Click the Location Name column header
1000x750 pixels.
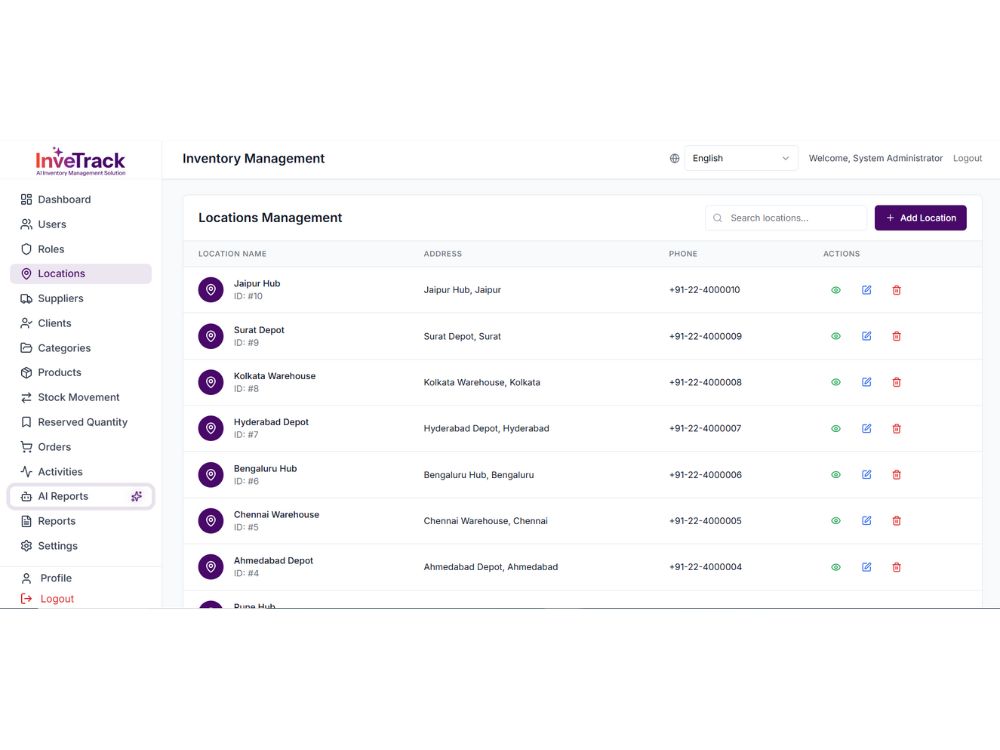pos(232,254)
